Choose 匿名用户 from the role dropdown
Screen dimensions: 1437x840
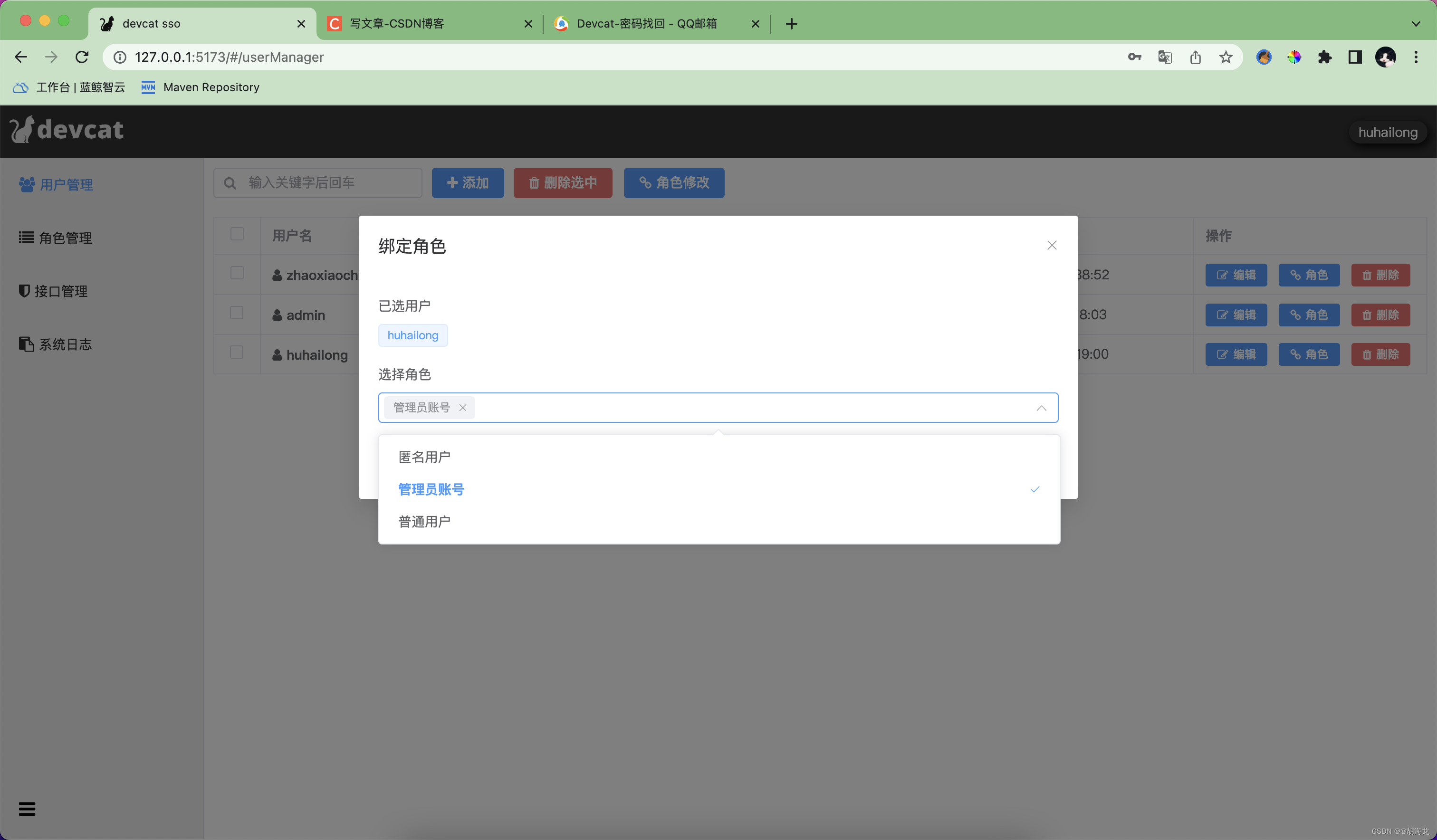[424, 457]
